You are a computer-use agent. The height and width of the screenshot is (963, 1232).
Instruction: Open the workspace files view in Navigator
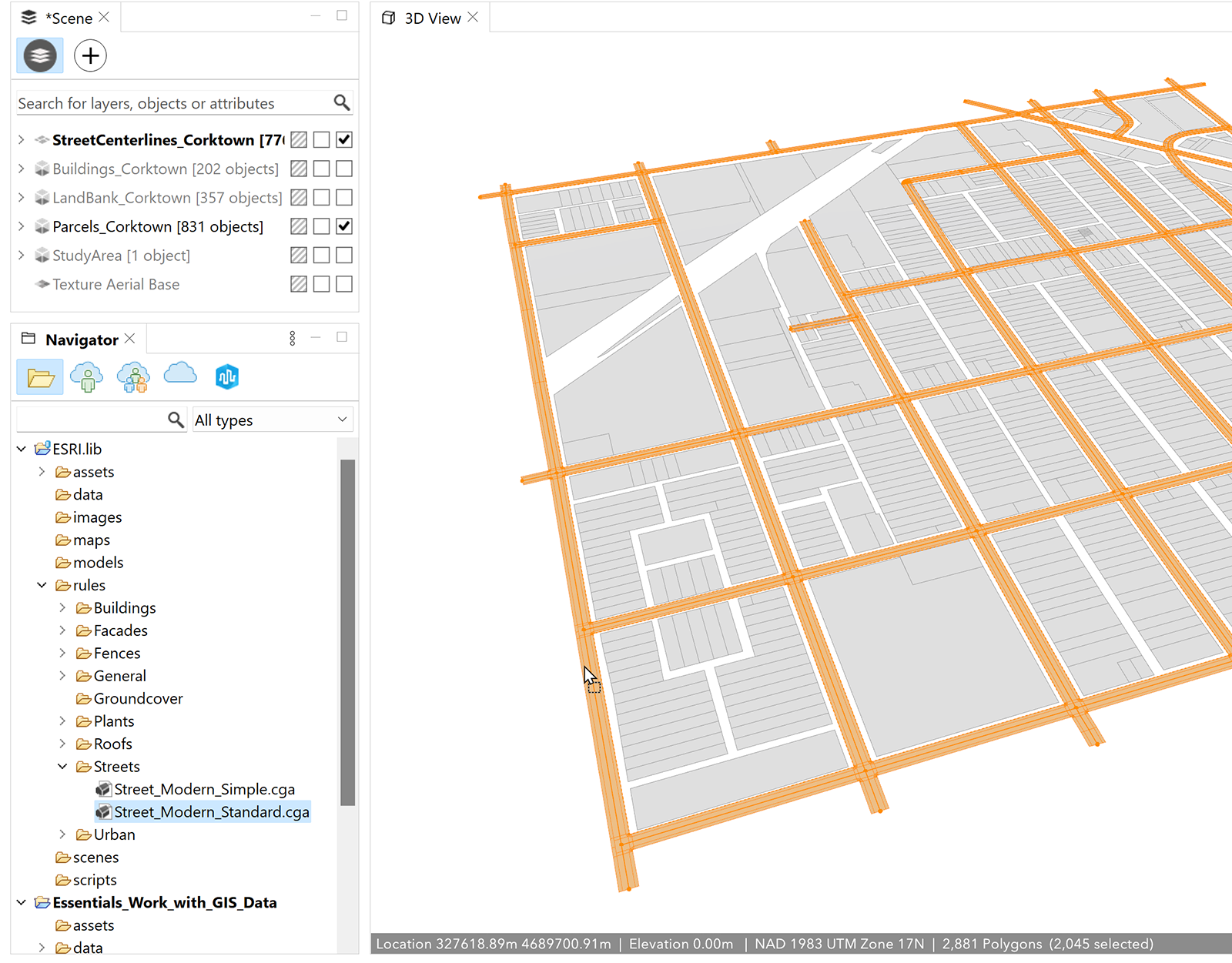(38, 377)
